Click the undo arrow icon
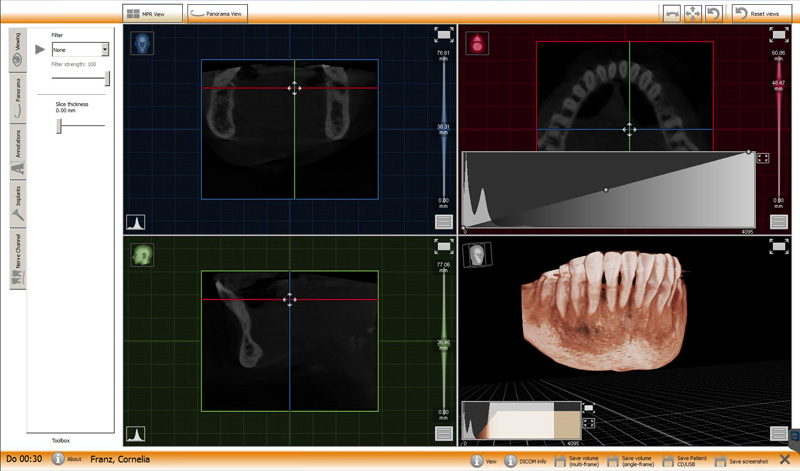The image size is (800, 471). (712, 14)
